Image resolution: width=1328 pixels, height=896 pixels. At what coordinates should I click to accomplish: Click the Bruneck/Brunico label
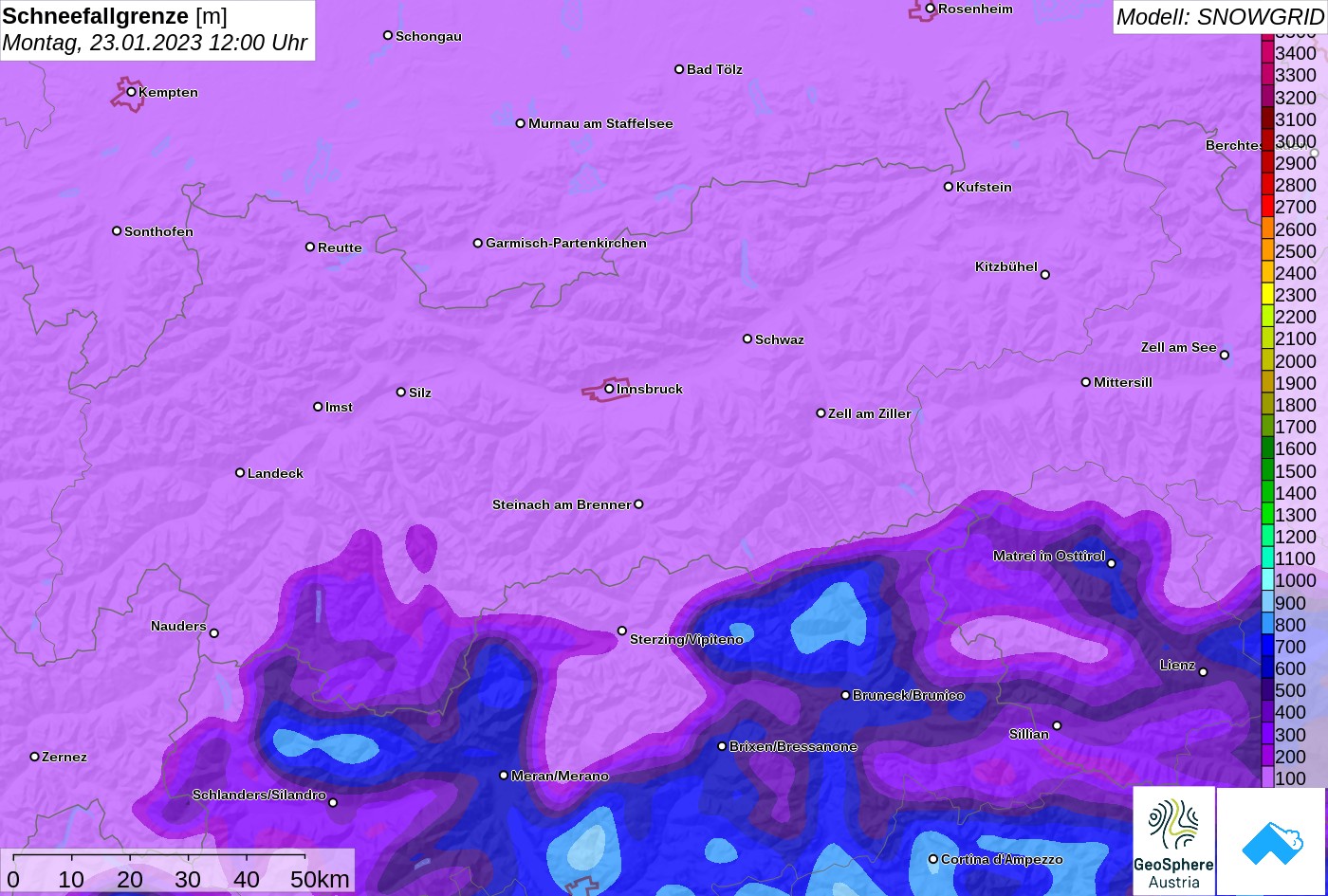click(x=909, y=695)
